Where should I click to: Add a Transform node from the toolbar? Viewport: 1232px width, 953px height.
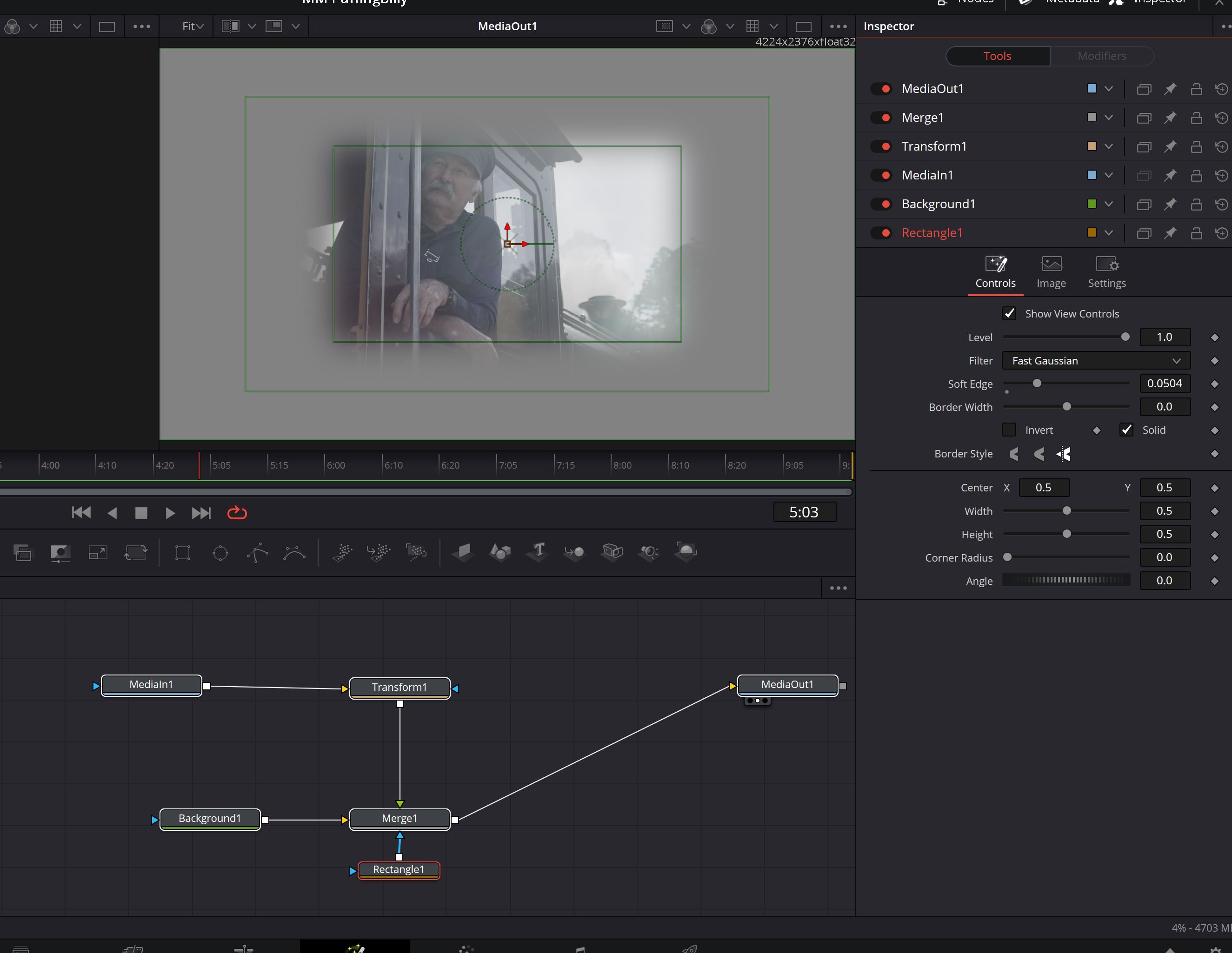click(x=135, y=552)
